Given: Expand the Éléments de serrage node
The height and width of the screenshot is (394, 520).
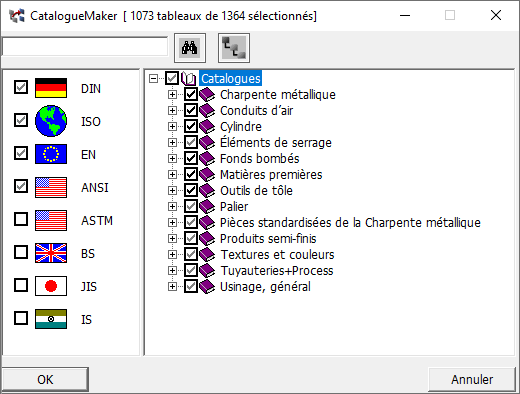Looking at the screenshot, I should [172, 143].
